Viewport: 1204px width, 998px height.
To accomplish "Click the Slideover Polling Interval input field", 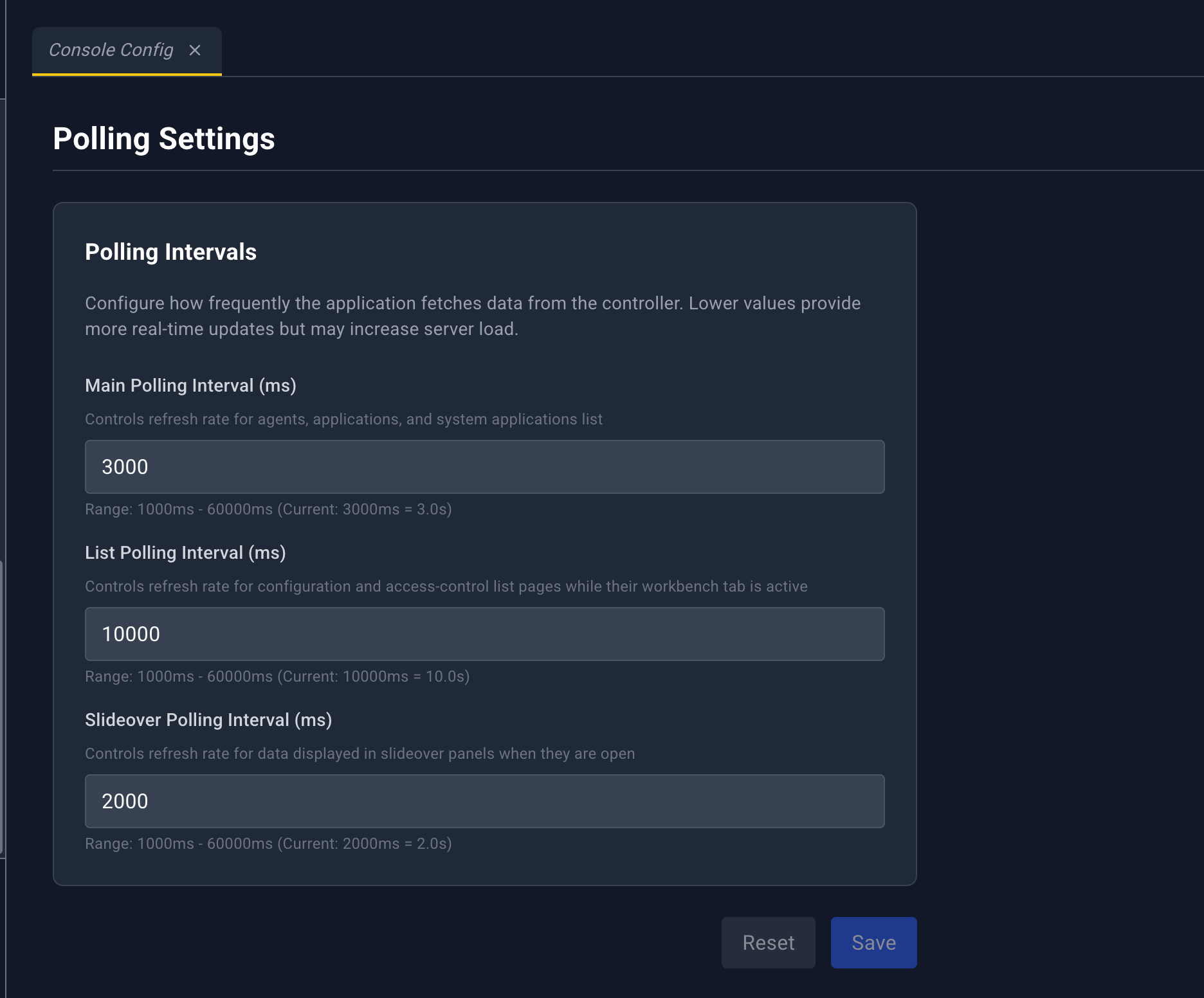I will (484, 801).
